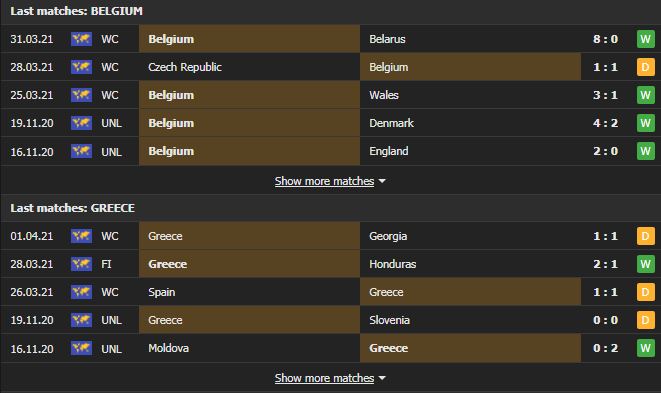
Task: Click the green W badge for Belgium vs England
Action: tap(645, 151)
